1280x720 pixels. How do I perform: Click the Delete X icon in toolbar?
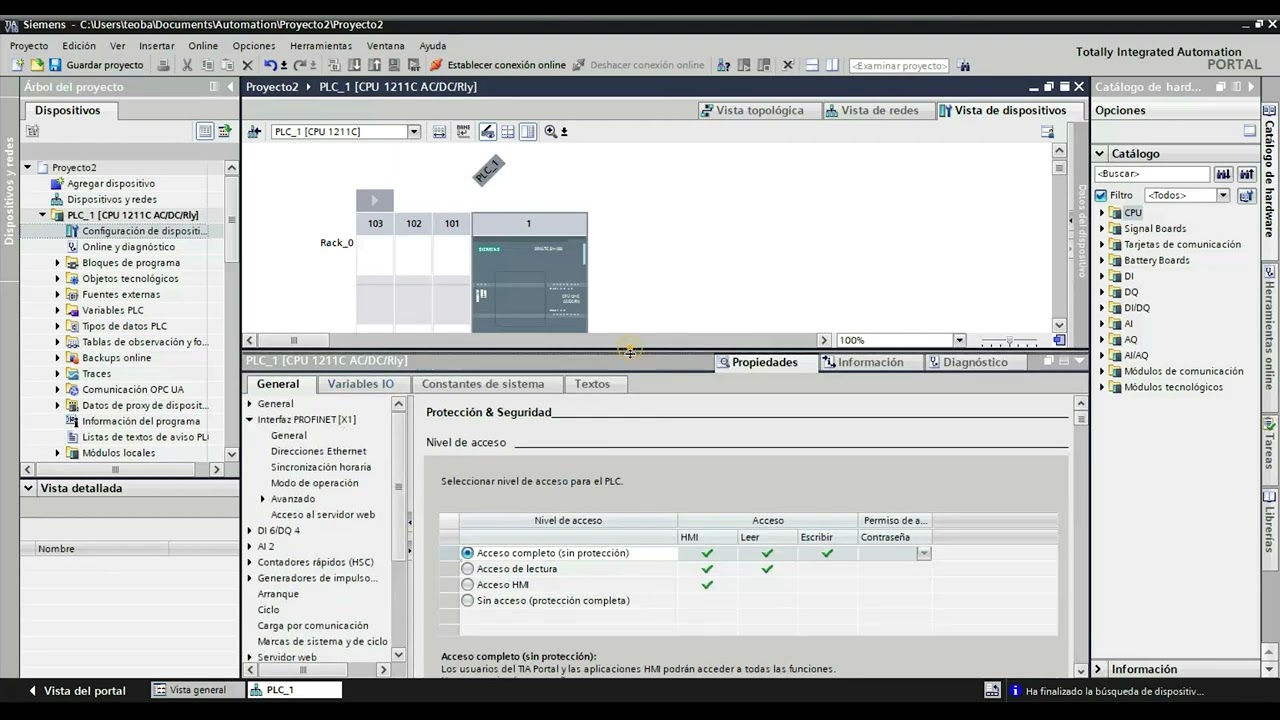(247, 65)
